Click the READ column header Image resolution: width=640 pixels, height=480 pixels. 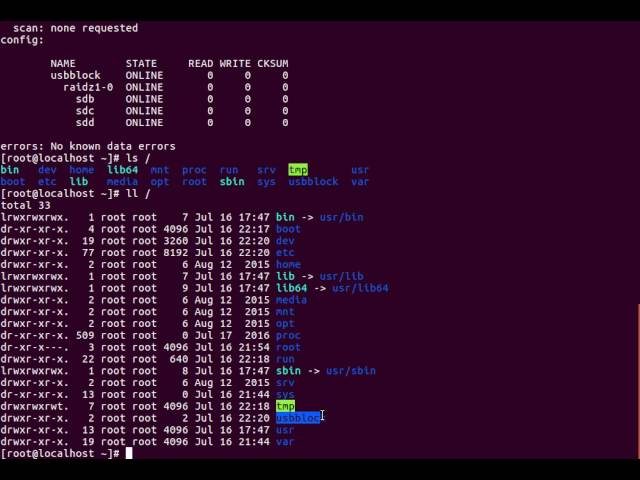200,64
